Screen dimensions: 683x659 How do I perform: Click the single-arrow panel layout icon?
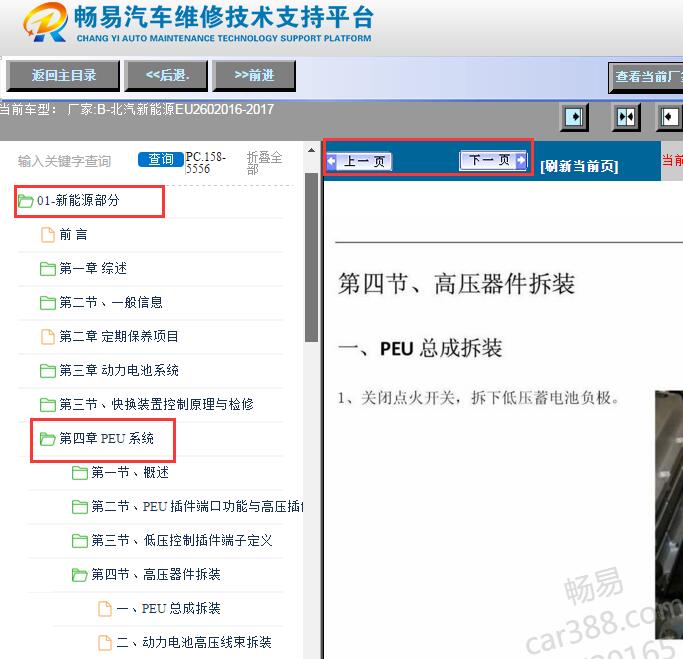574,117
